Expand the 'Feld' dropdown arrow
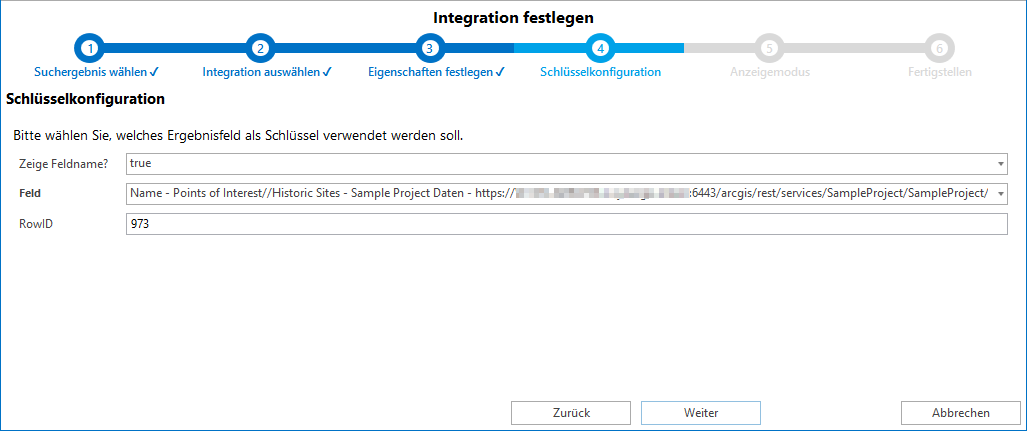 click(x=1000, y=193)
